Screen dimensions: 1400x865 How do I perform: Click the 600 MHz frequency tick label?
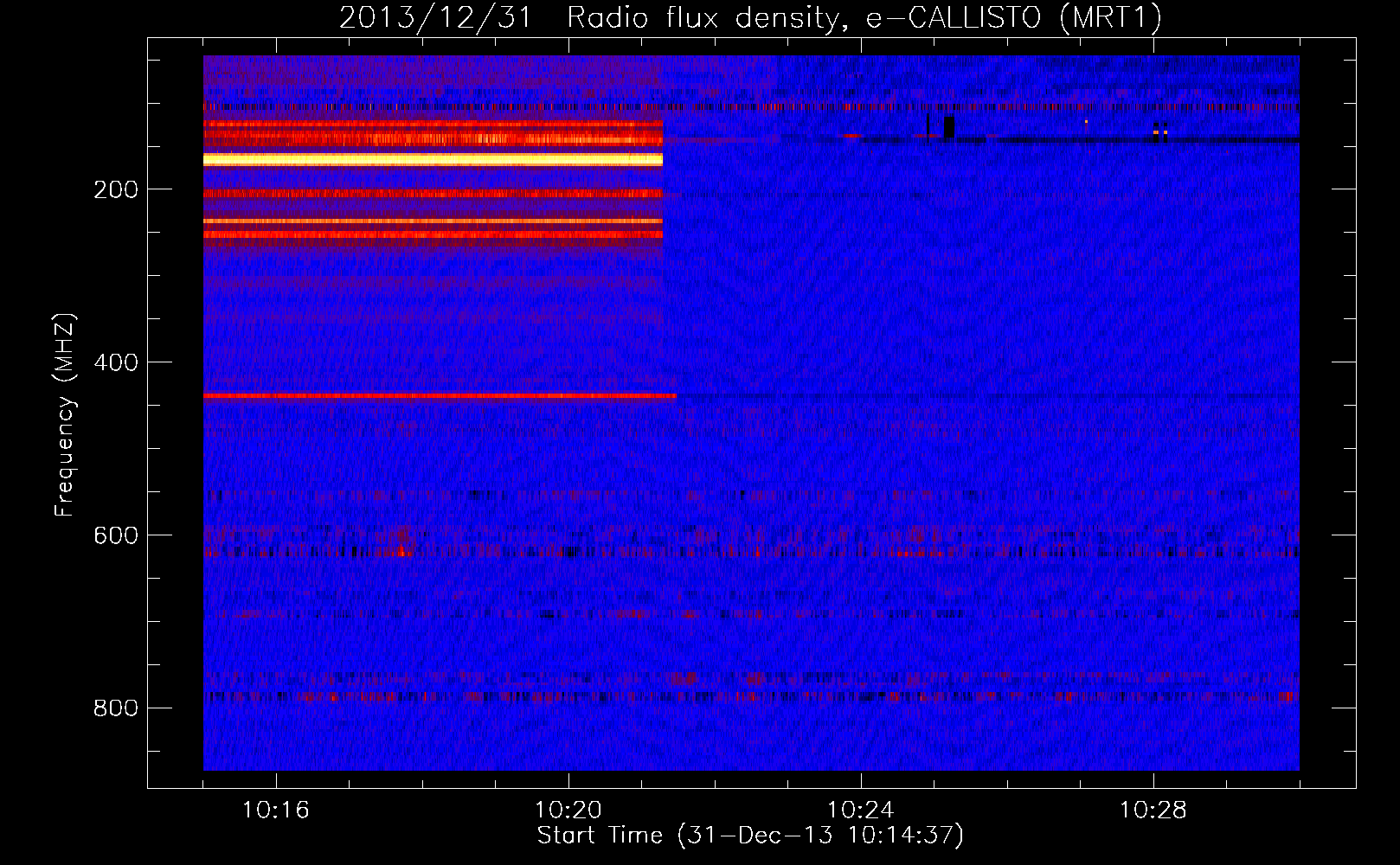tap(116, 535)
